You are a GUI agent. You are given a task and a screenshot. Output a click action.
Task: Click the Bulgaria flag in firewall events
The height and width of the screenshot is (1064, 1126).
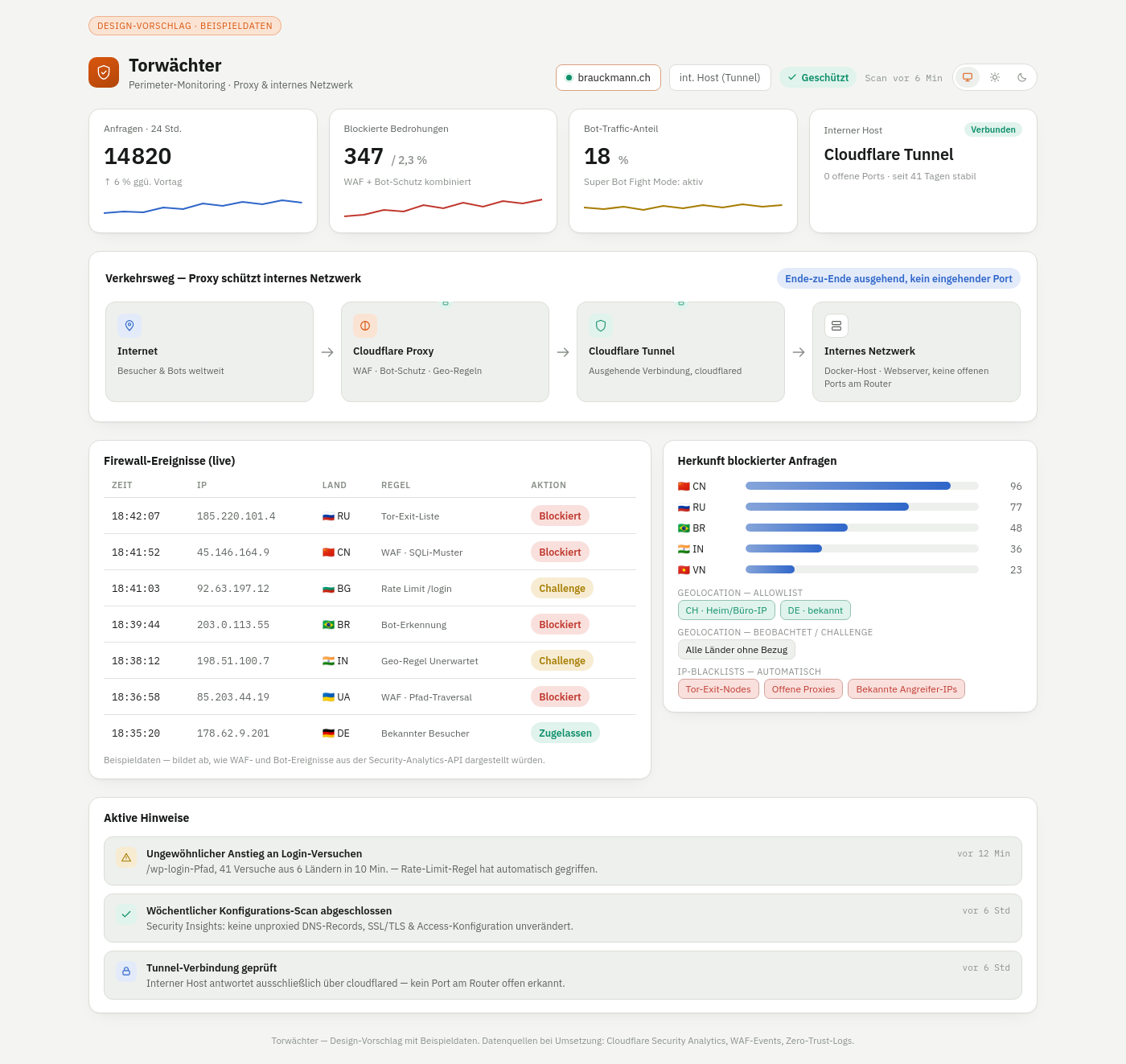tap(328, 589)
